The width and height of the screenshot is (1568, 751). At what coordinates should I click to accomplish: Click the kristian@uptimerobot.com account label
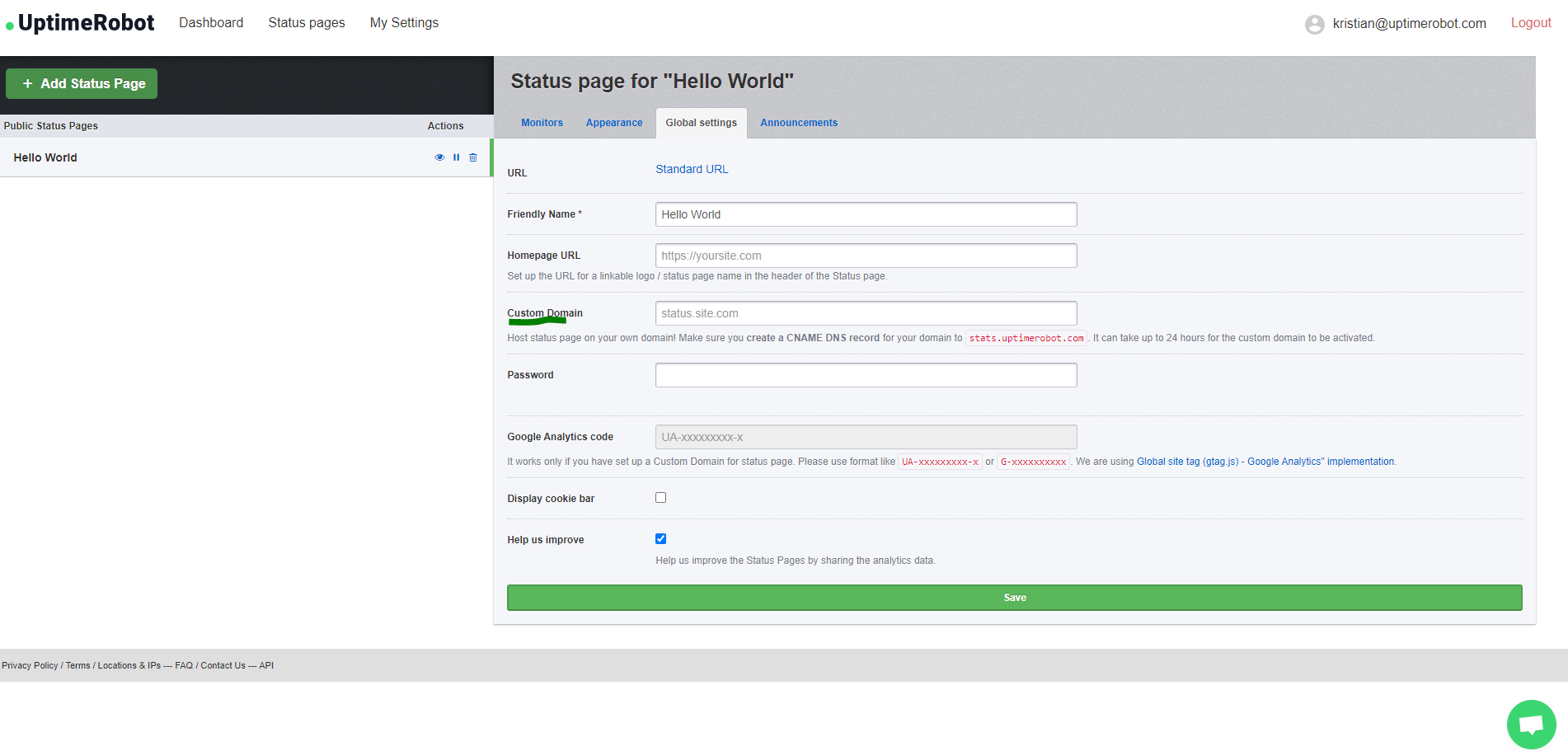[x=1409, y=23]
